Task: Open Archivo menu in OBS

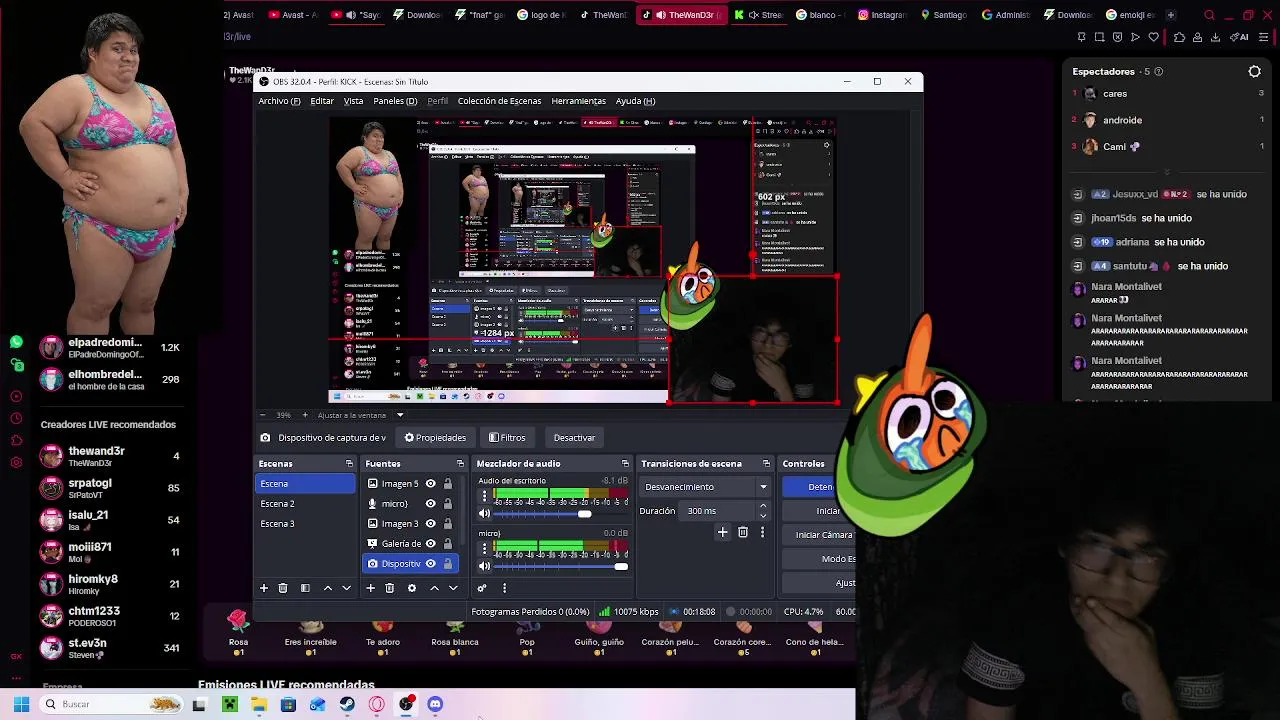Action: tap(279, 101)
